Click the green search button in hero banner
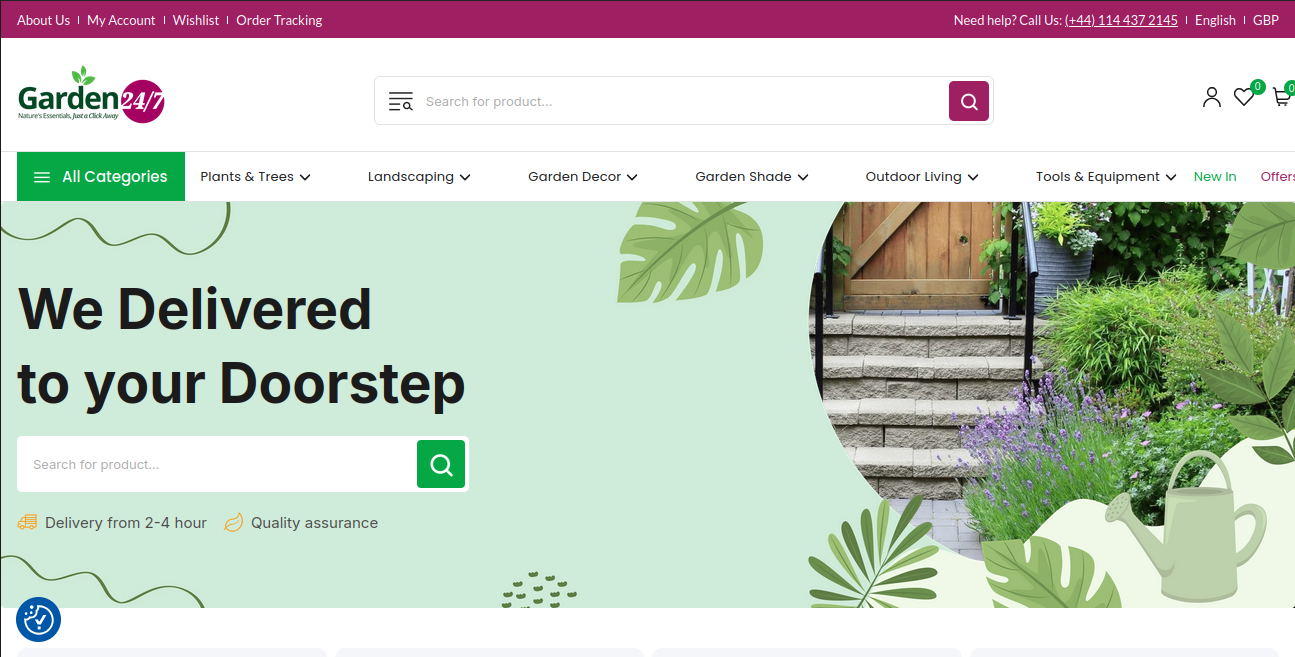Image resolution: width=1295 pixels, height=657 pixels. 441,464
